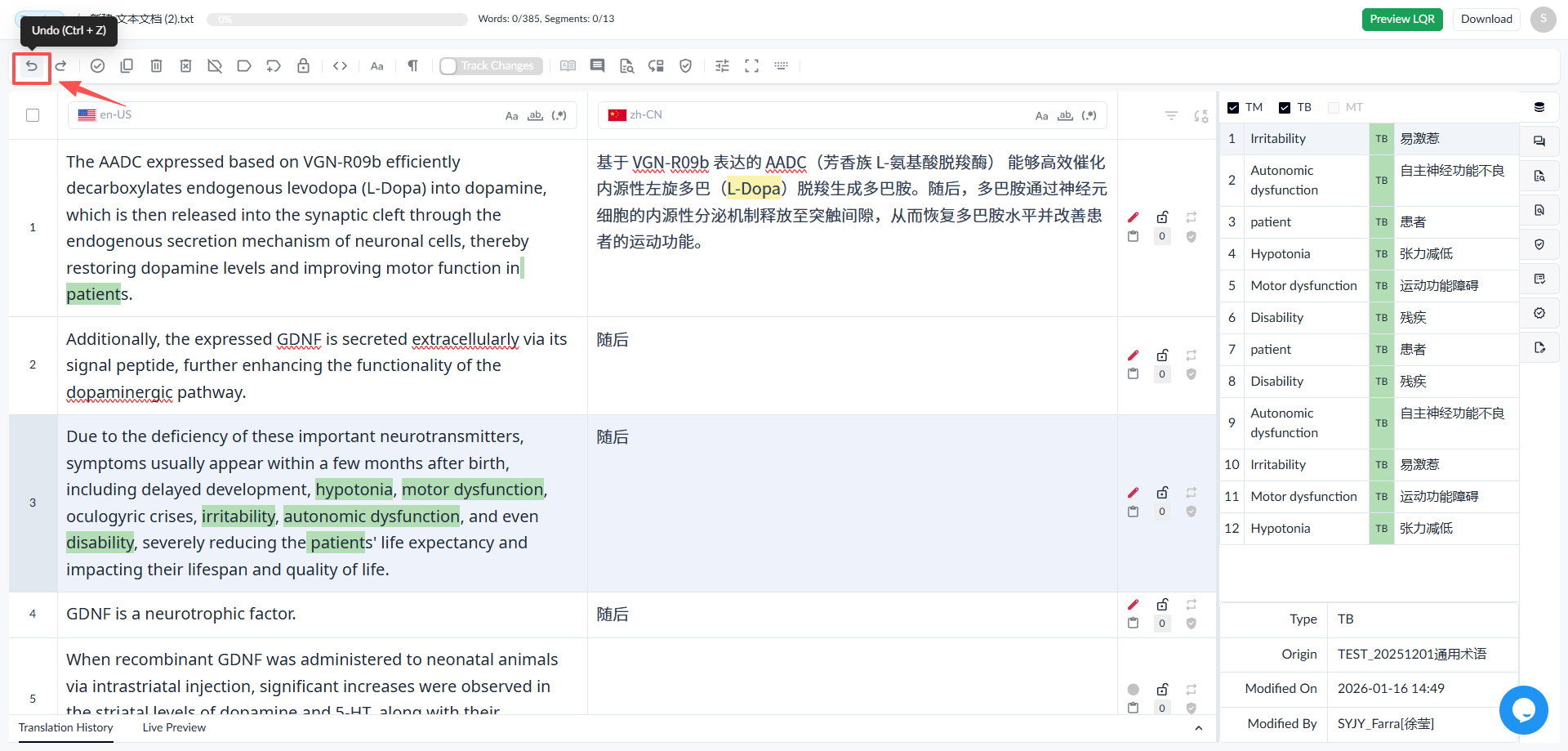
Task: Toggle match case Aa in en-US filter
Action: pos(512,116)
